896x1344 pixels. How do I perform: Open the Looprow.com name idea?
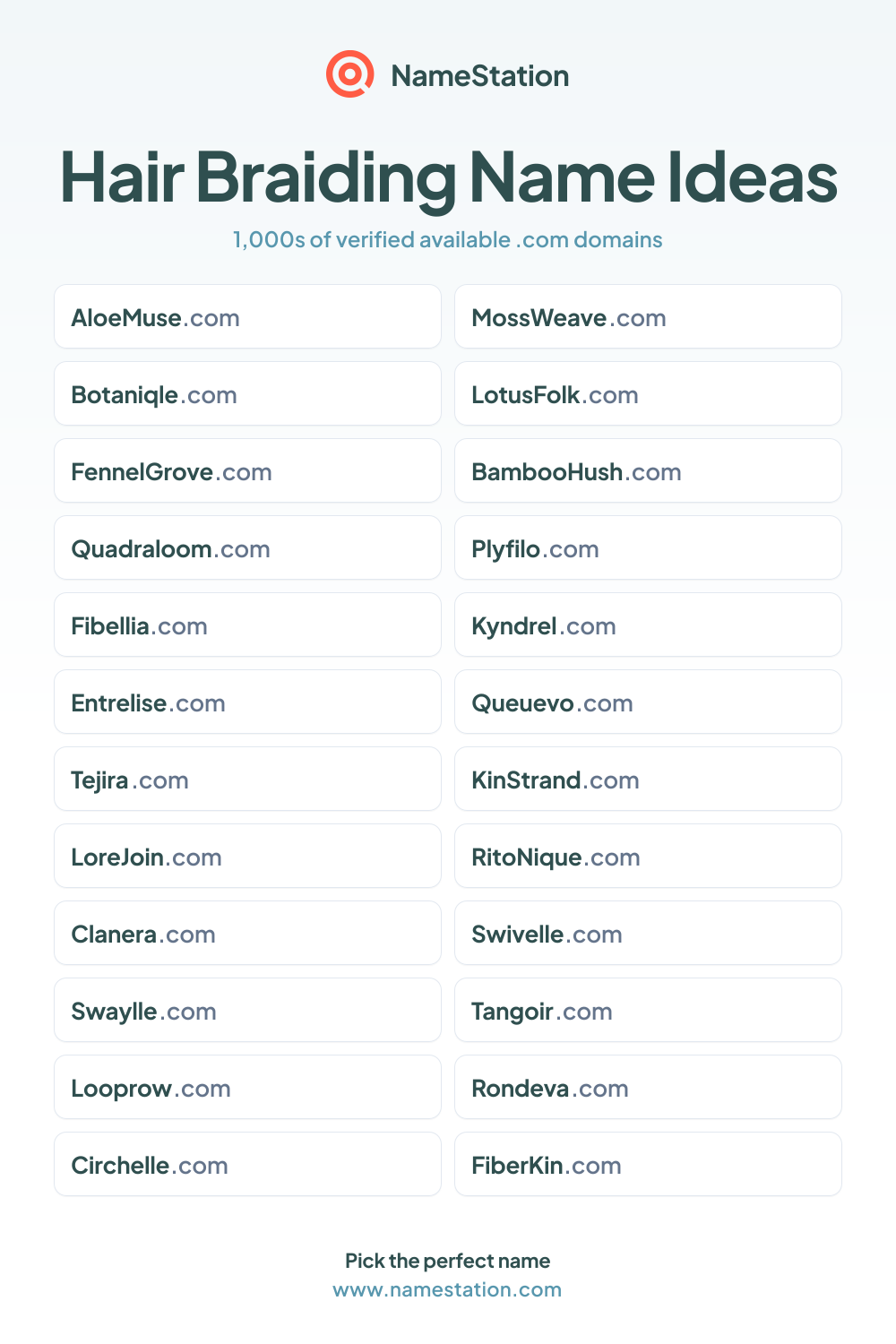247,1087
